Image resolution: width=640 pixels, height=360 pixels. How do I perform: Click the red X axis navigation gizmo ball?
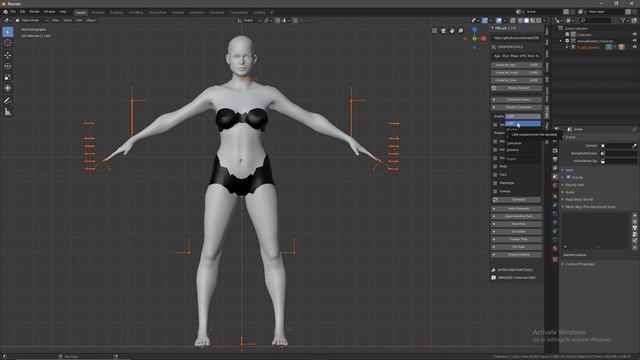click(484, 38)
